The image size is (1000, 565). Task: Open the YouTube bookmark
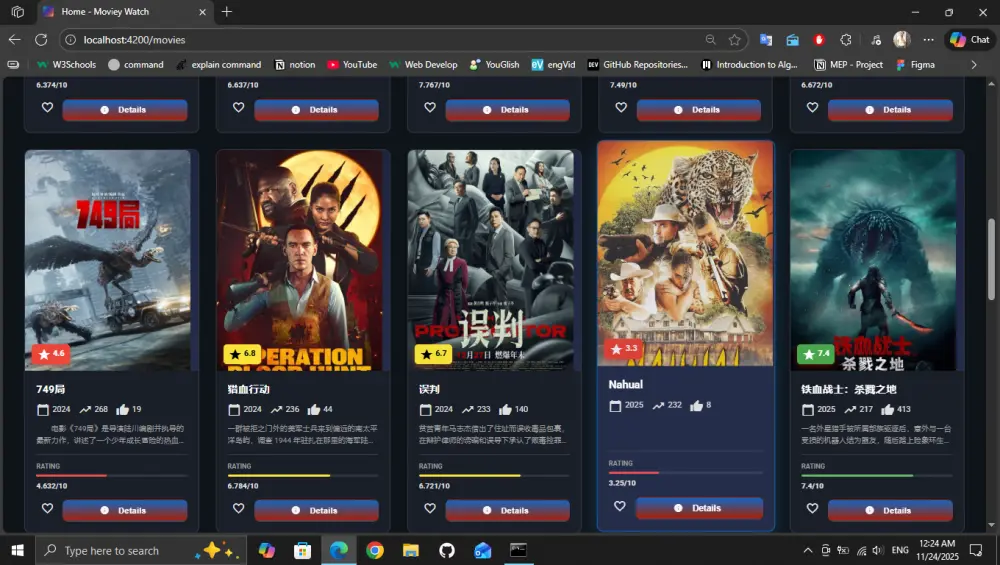click(352, 64)
